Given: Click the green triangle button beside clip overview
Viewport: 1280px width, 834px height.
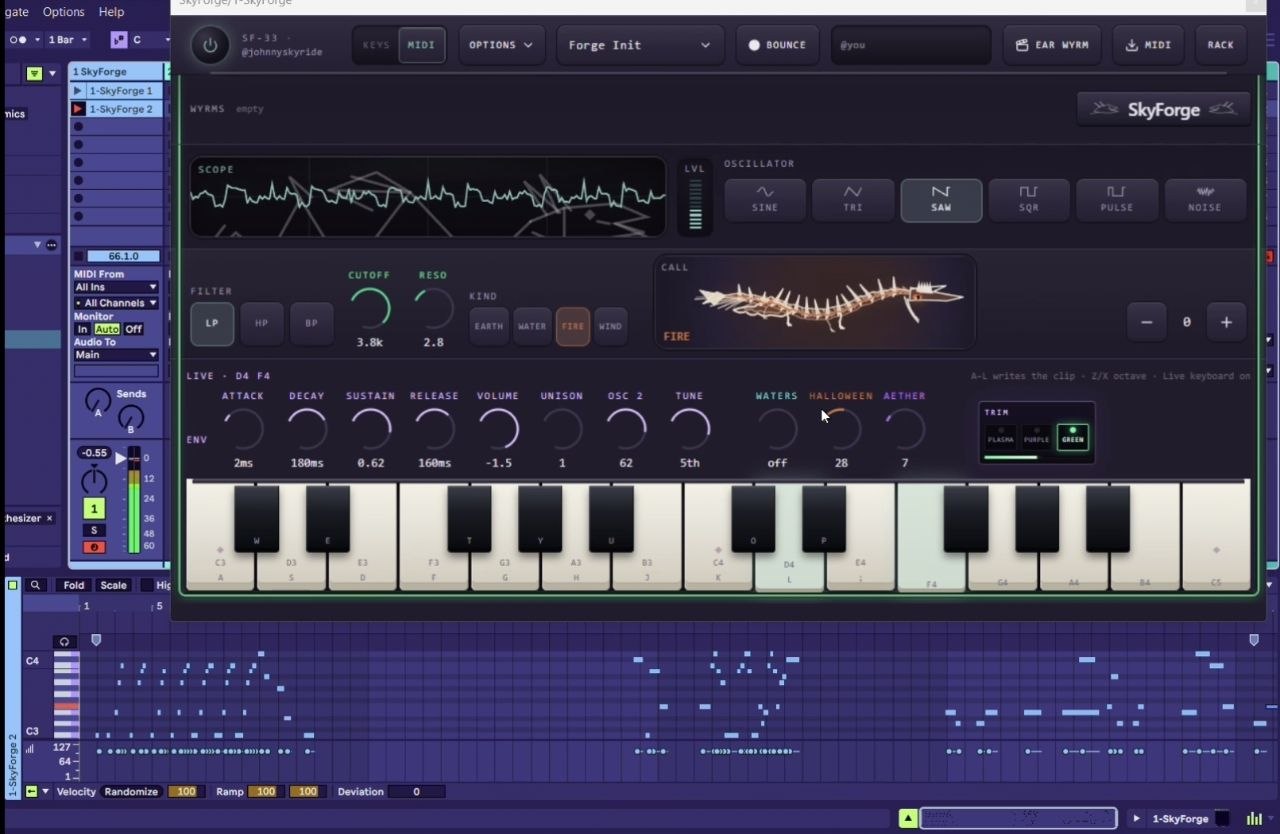Looking at the screenshot, I should 908,818.
